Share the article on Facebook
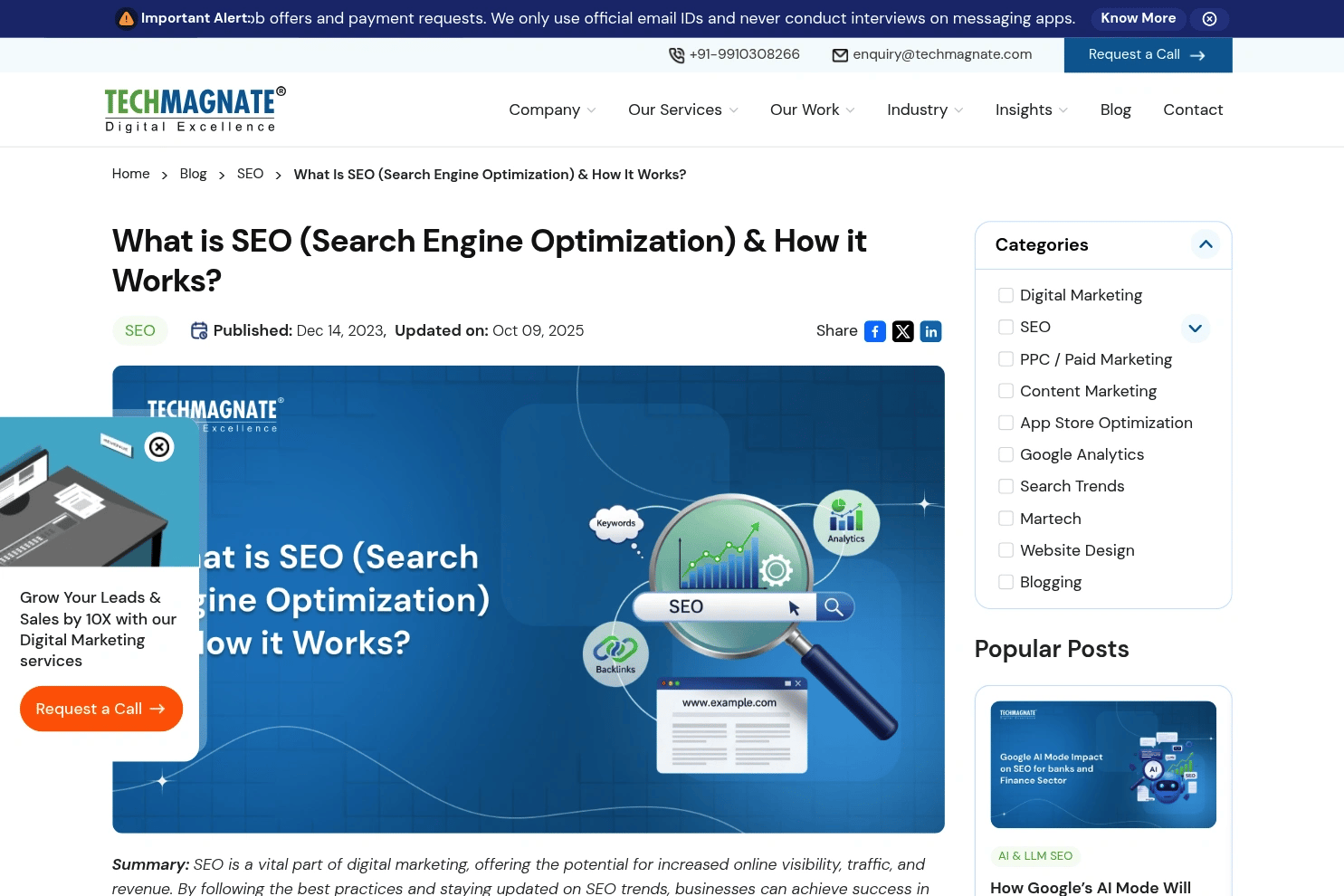 tap(874, 331)
